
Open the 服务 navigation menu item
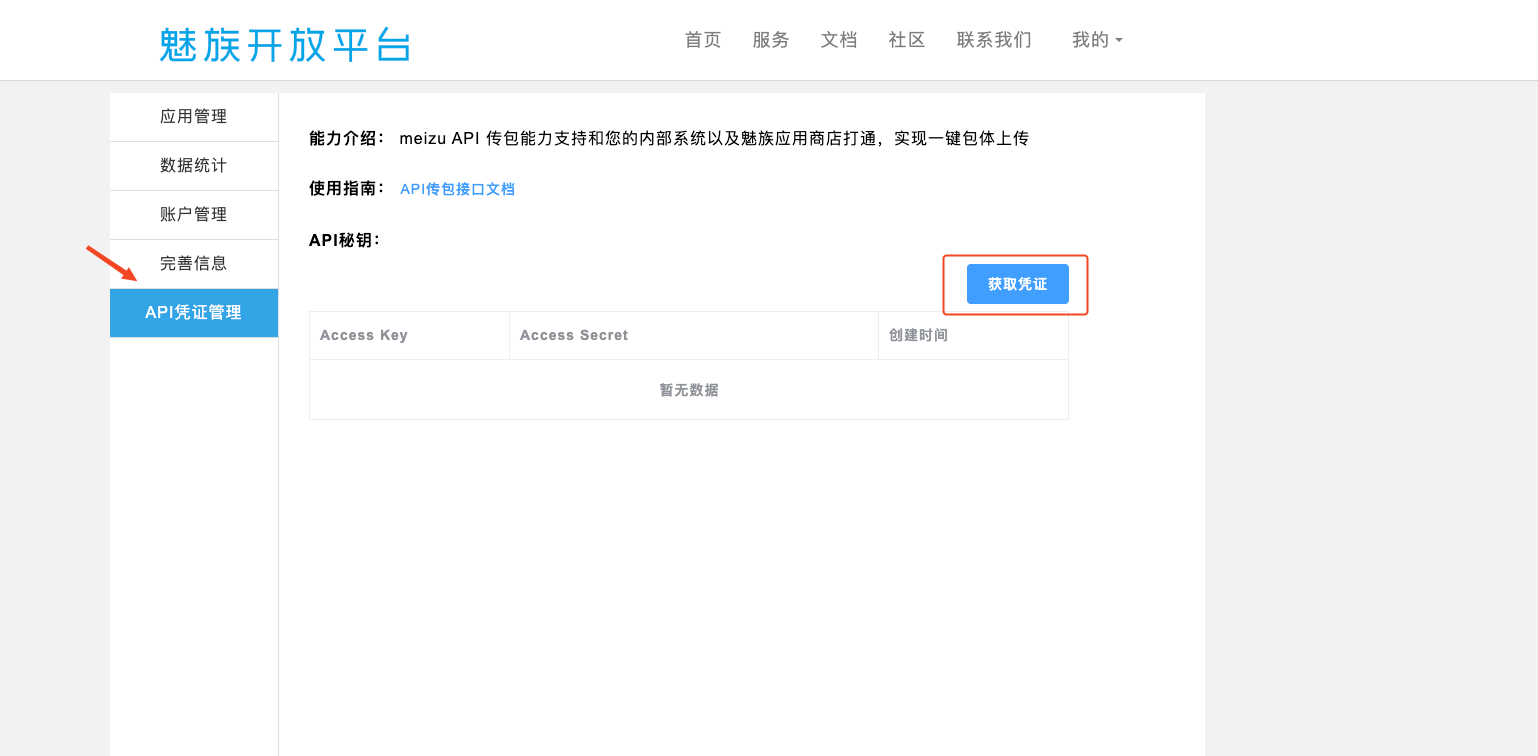point(771,40)
